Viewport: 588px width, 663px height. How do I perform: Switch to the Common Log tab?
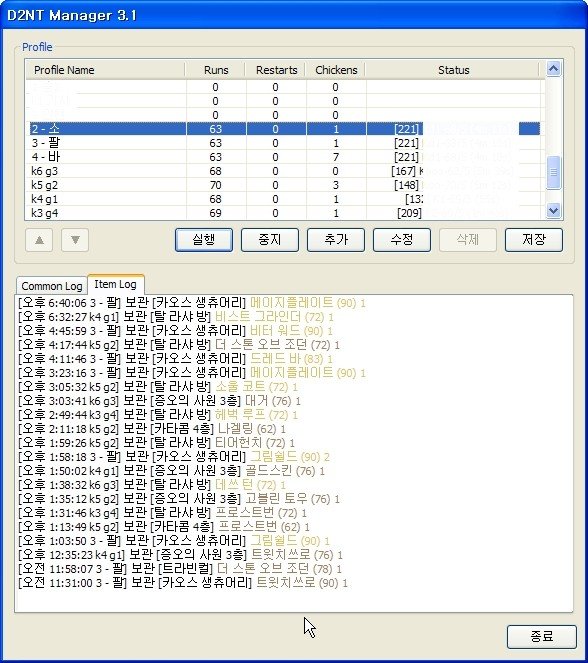[x=52, y=286]
